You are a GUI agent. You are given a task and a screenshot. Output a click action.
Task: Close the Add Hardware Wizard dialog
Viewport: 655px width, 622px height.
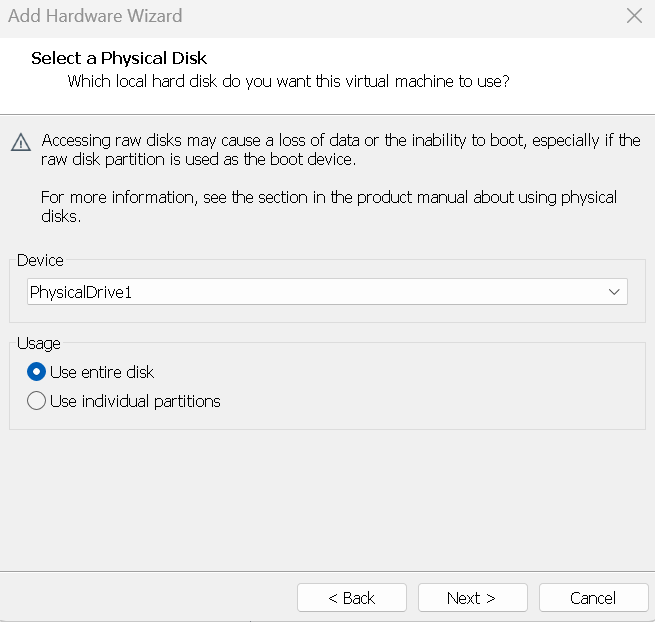pyautogui.click(x=633, y=17)
